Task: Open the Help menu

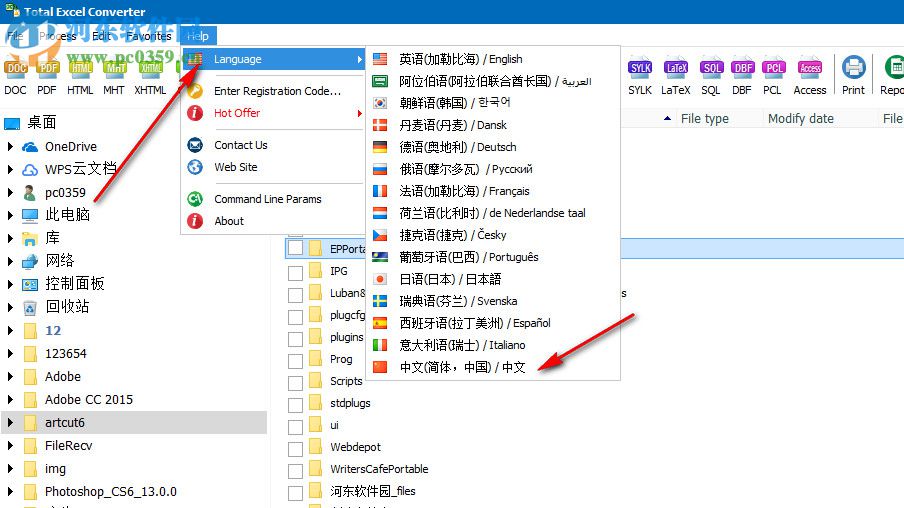Action: (x=198, y=36)
